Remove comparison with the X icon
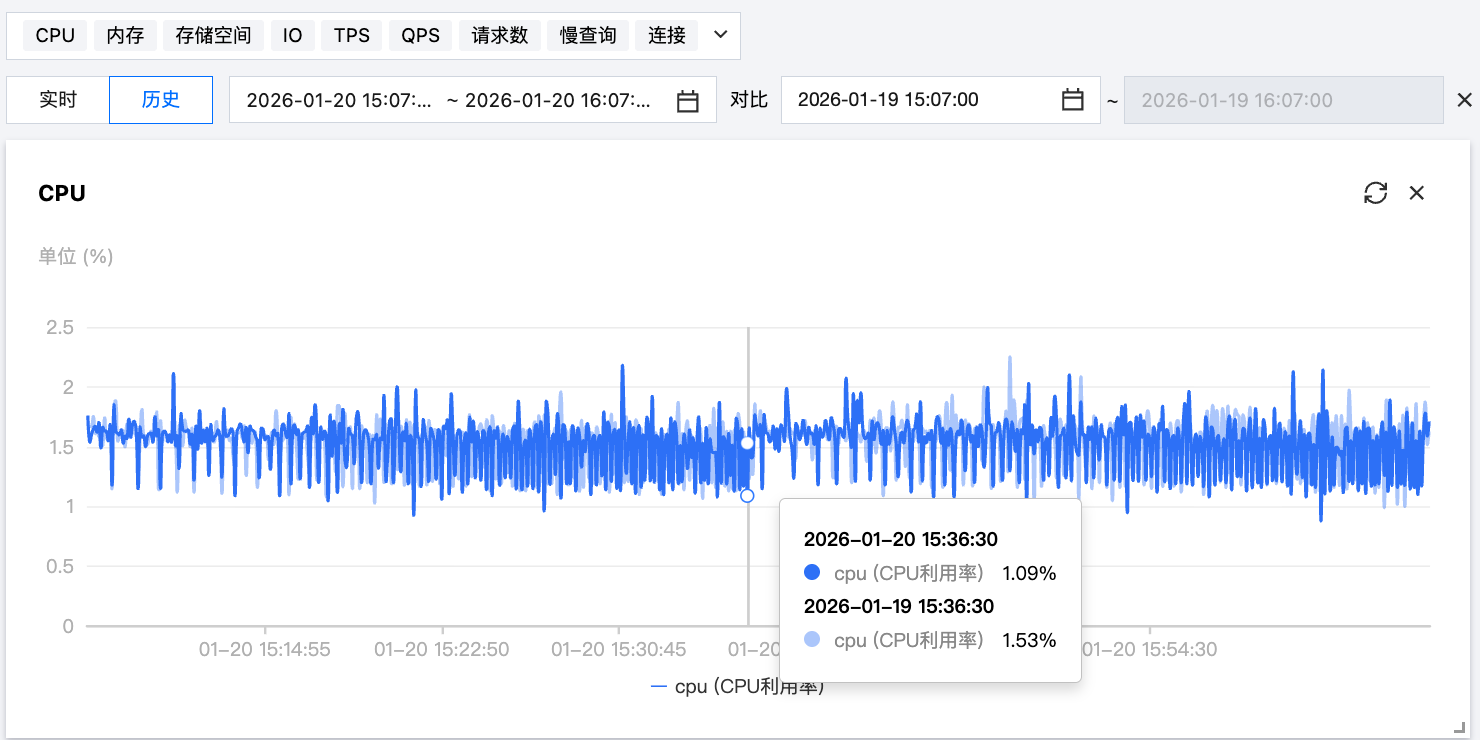The image size is (1480, 740). coord(1464,100)
